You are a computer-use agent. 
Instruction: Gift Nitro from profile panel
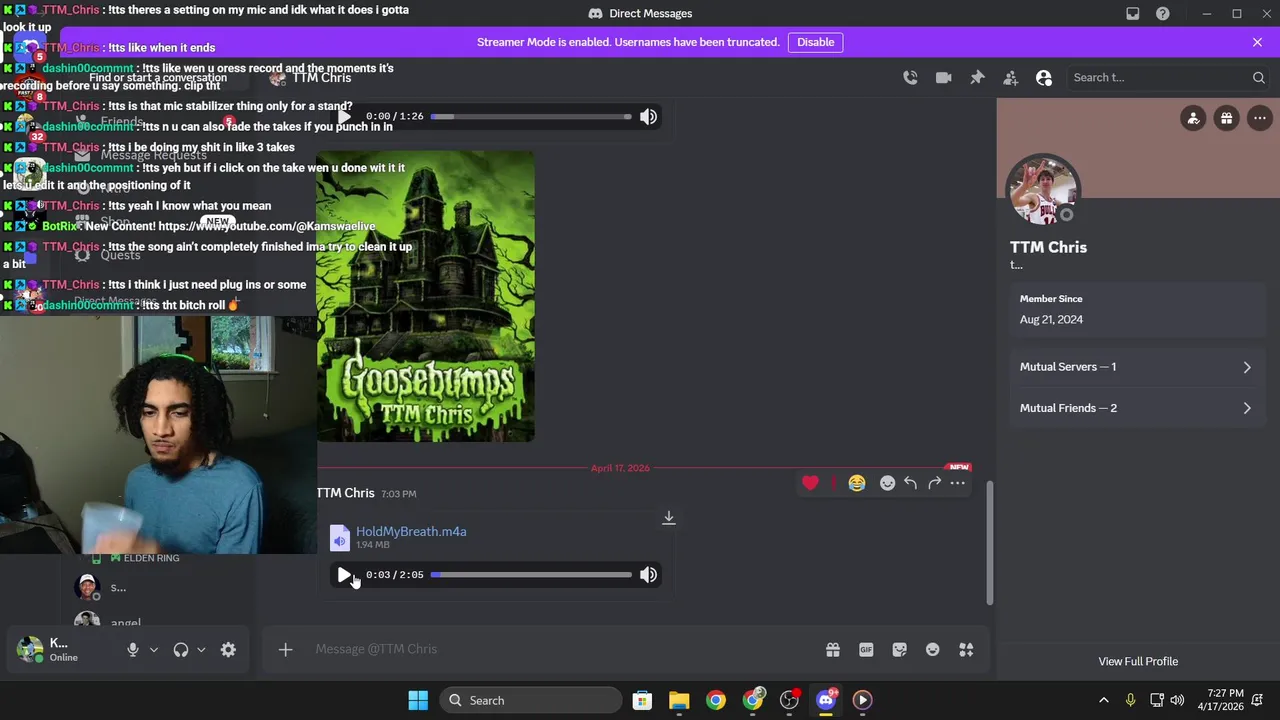coord(1226,118)
